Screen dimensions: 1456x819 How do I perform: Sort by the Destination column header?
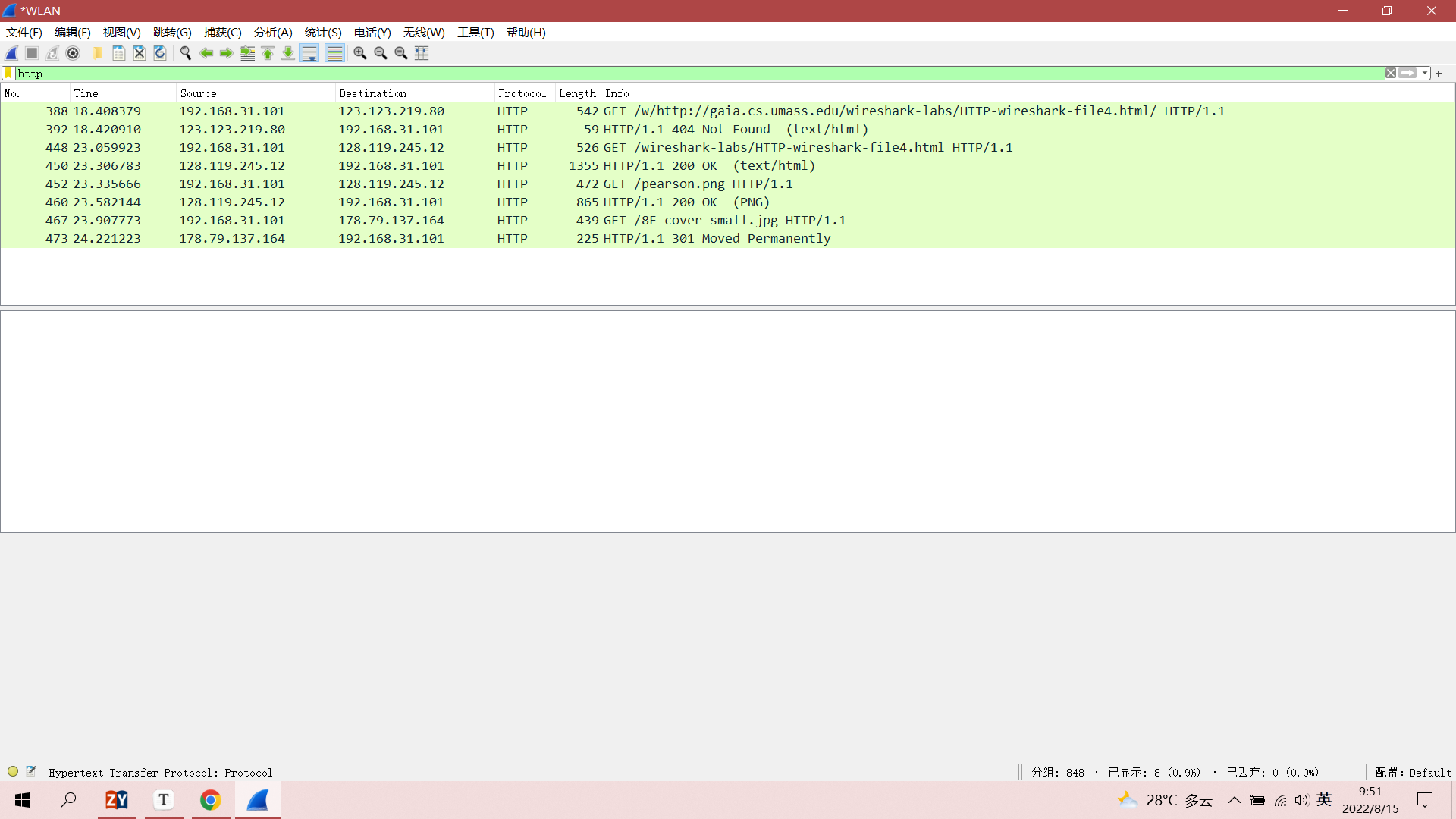[416, 93]
